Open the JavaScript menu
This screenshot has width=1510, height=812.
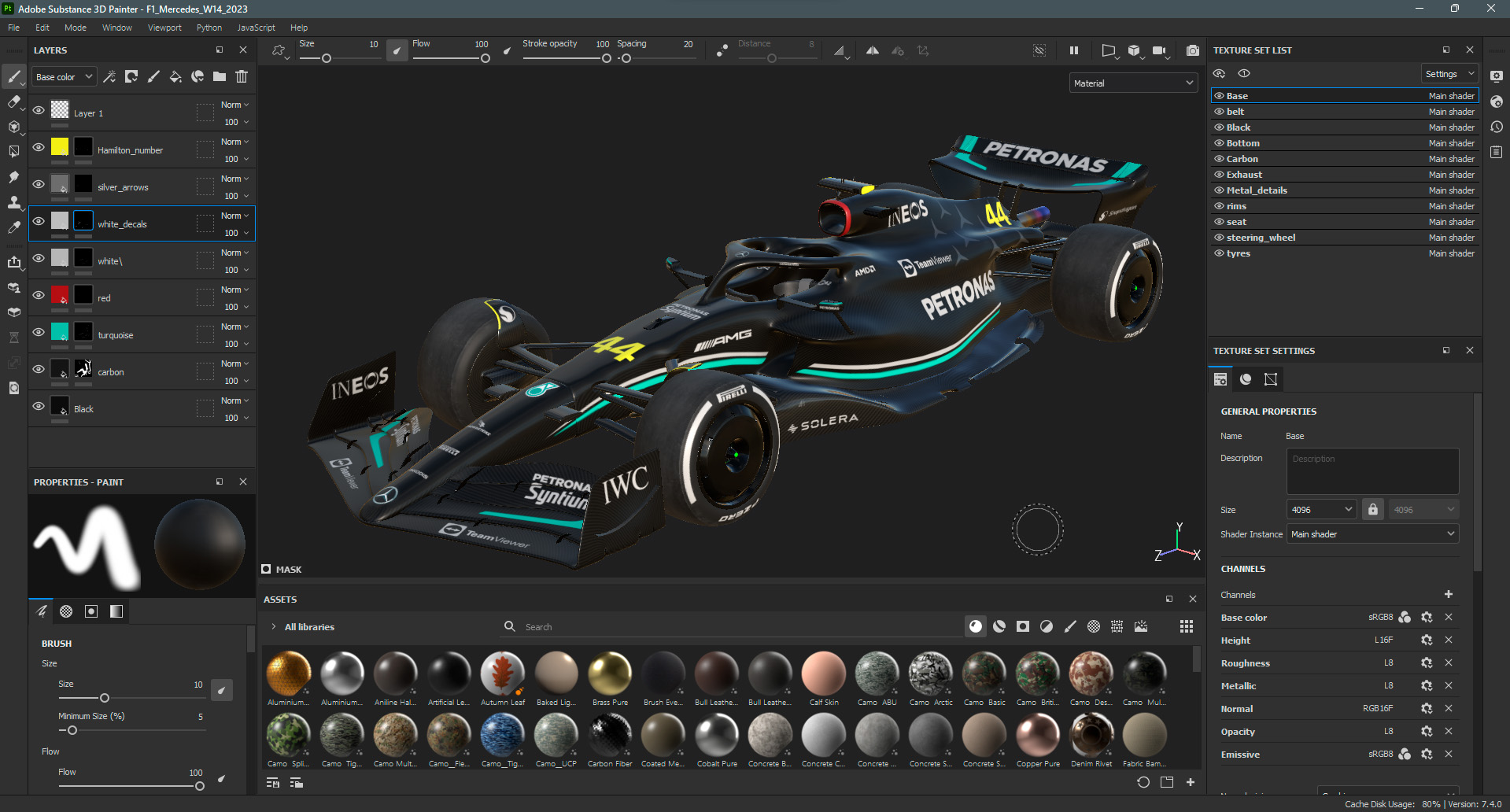(x=257, y=28)
